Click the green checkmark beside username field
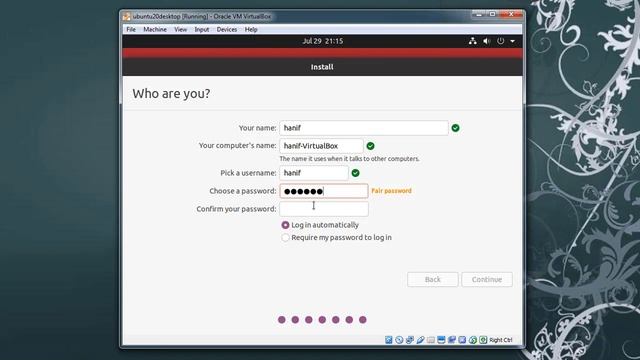Screen dimensions: 640x360 (x=356, y=173)
